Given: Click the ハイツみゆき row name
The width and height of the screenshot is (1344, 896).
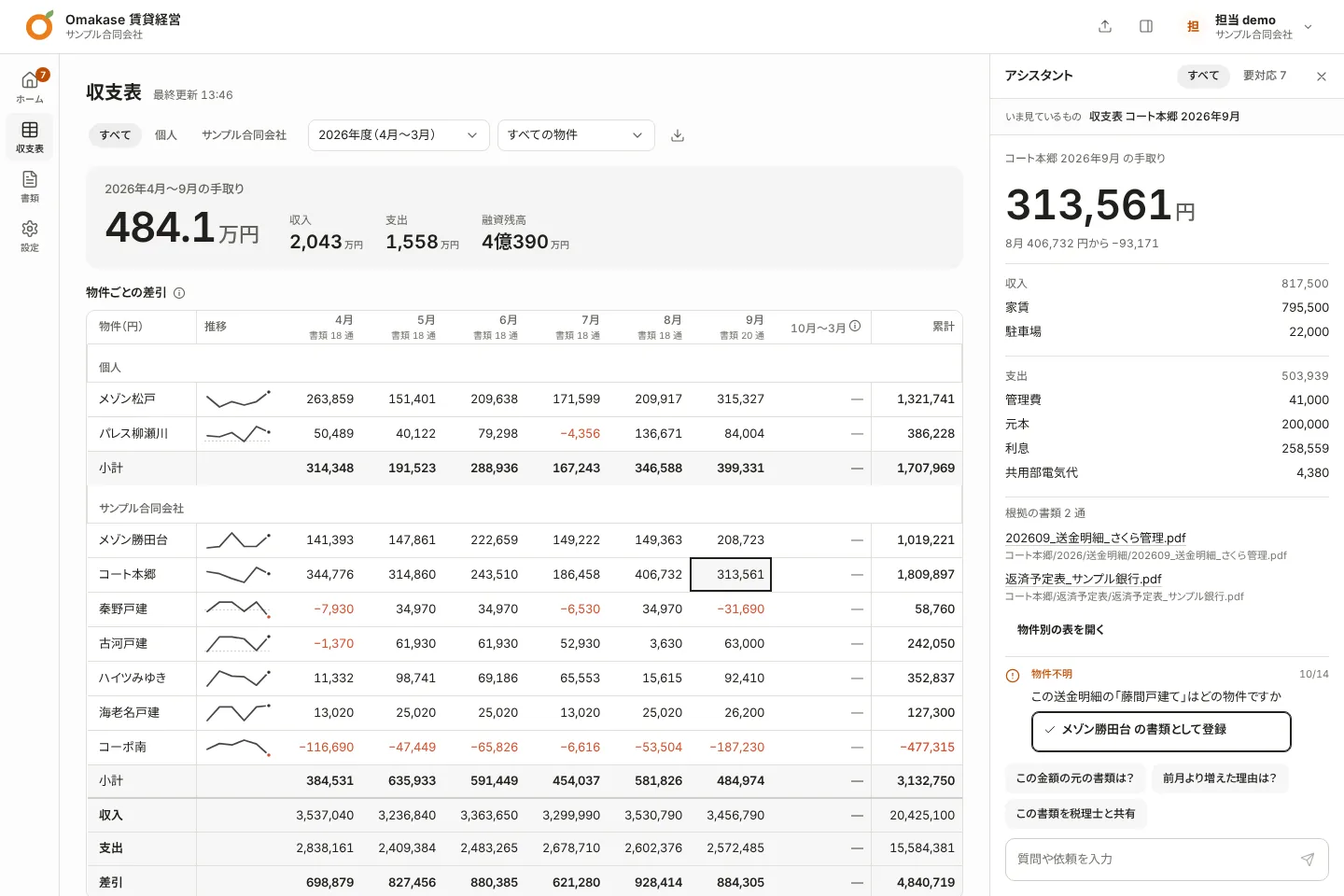Looking at the screenshot, I should (x=133, y=679).
